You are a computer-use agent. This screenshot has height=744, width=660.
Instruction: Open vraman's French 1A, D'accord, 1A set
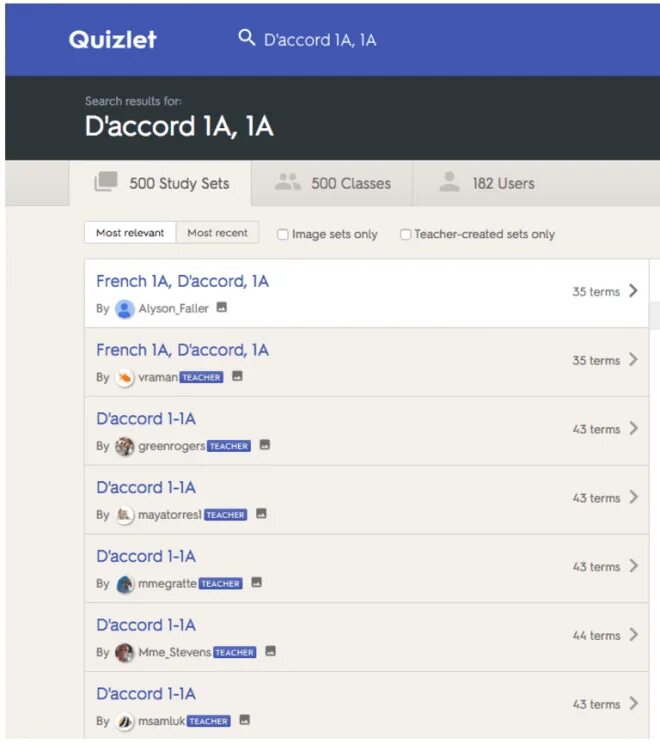coord(183,350)
